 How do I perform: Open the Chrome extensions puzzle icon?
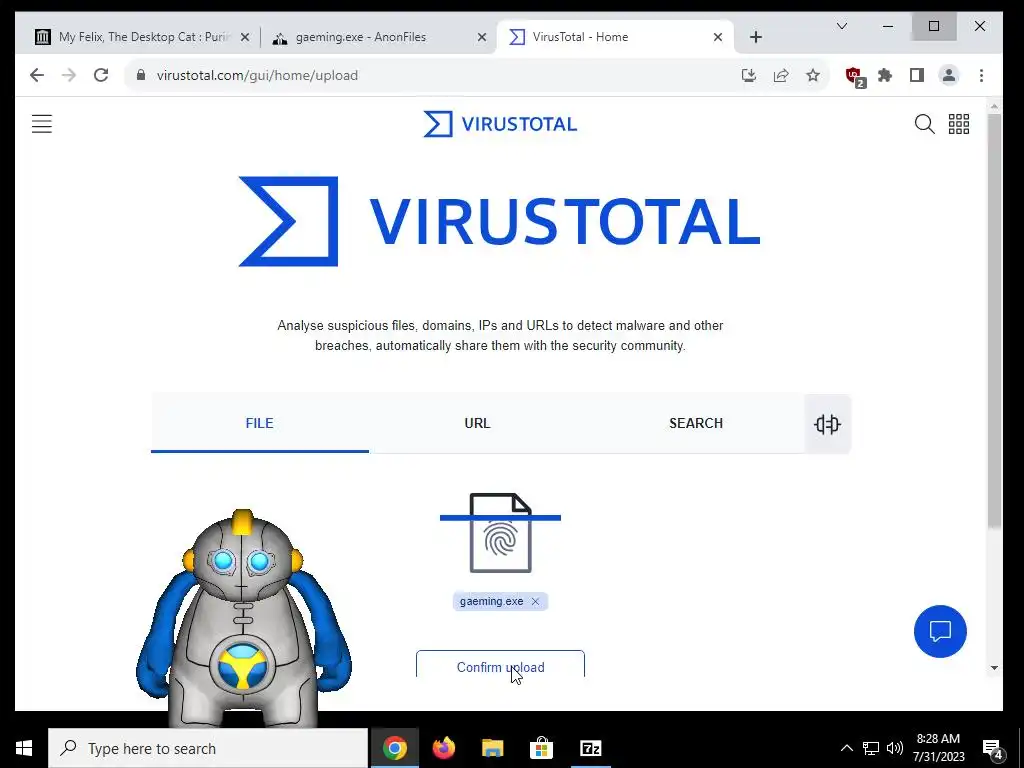885,76
